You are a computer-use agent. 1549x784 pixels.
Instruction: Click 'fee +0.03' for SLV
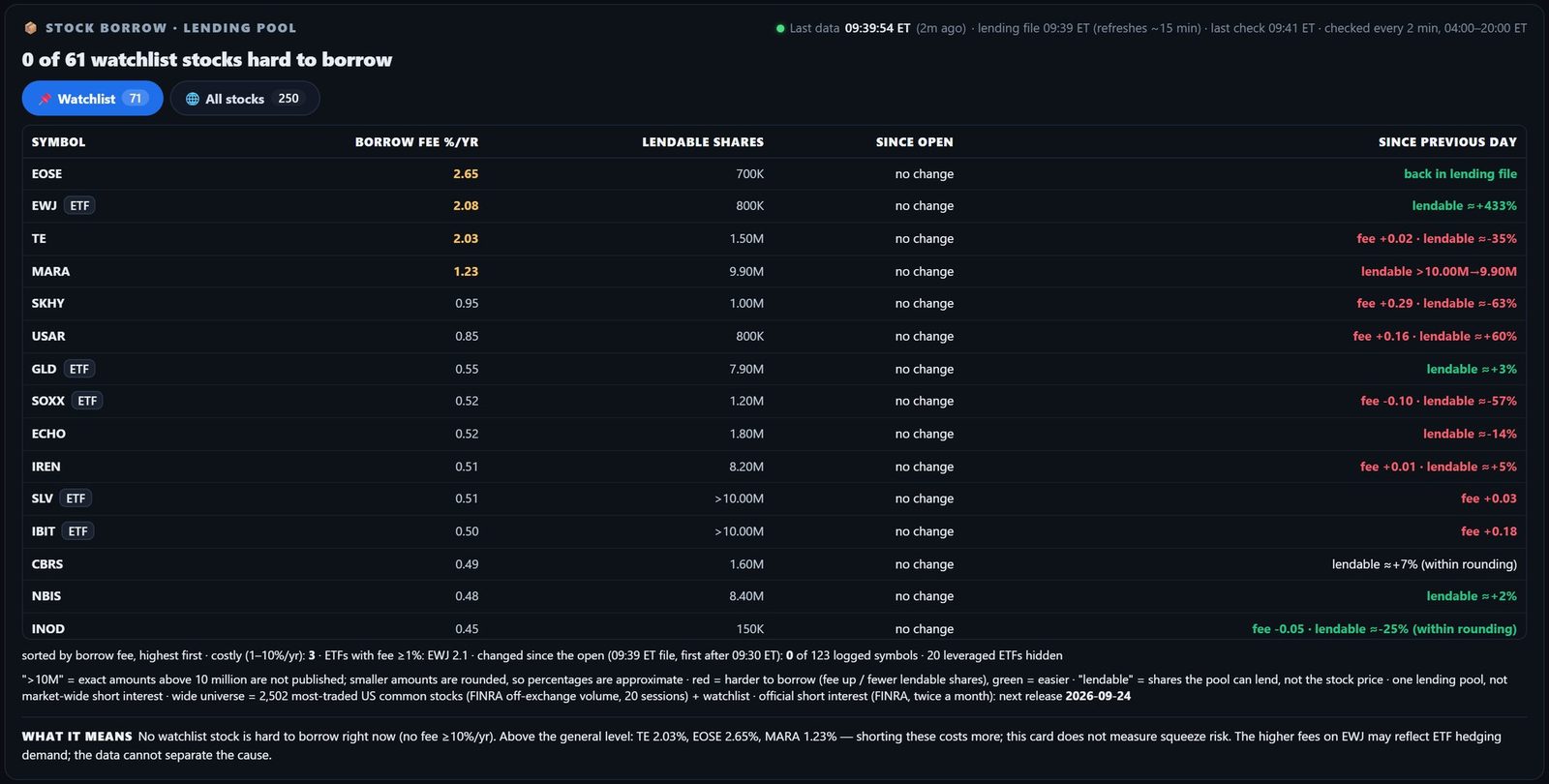point(1489,498)
